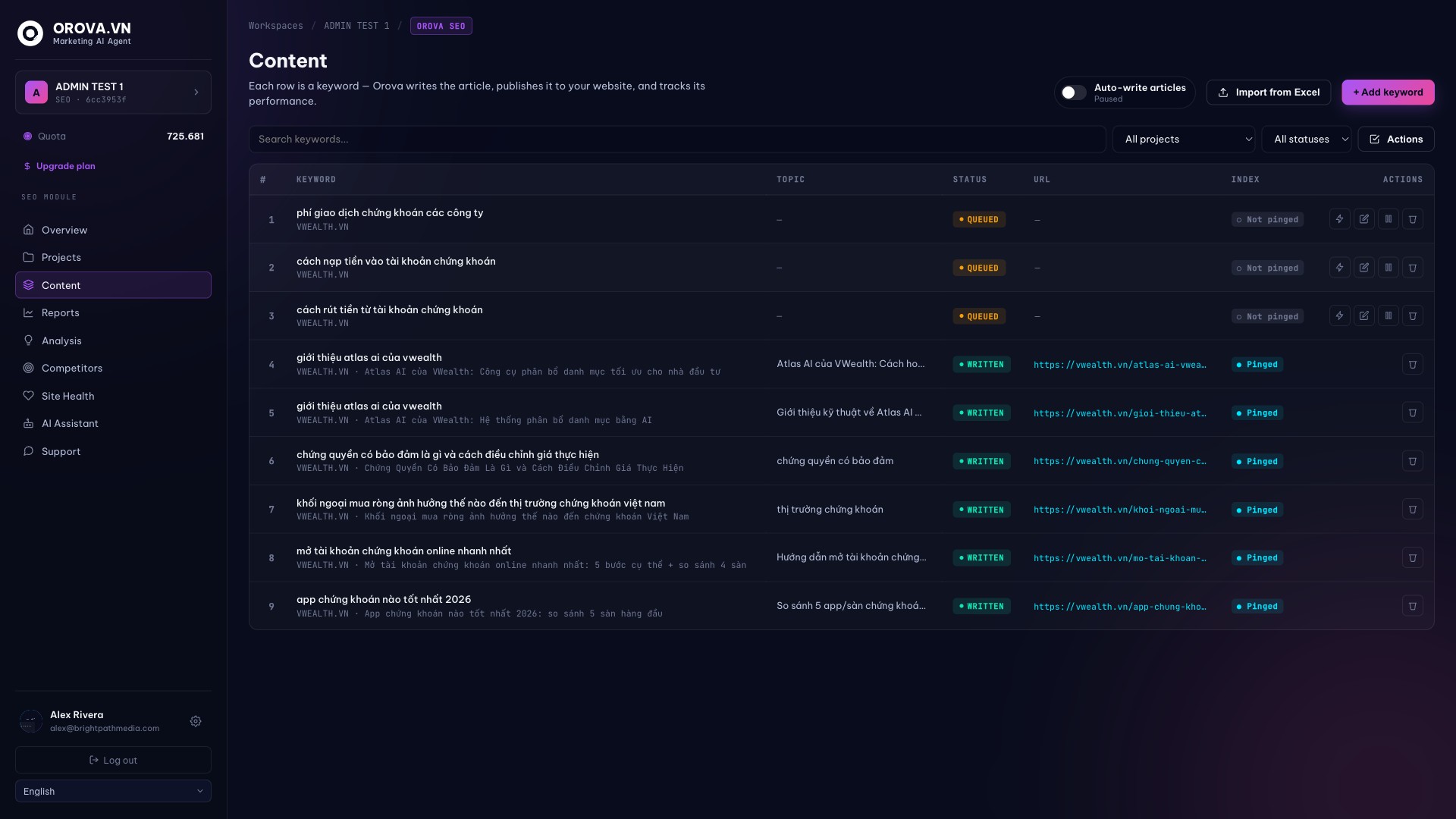Delete the 'chứng quyền có bảo đảm' keyword row
The height and width of the screenshot is (819, 1456).
pyautogui.click(x=1413, y=461)
